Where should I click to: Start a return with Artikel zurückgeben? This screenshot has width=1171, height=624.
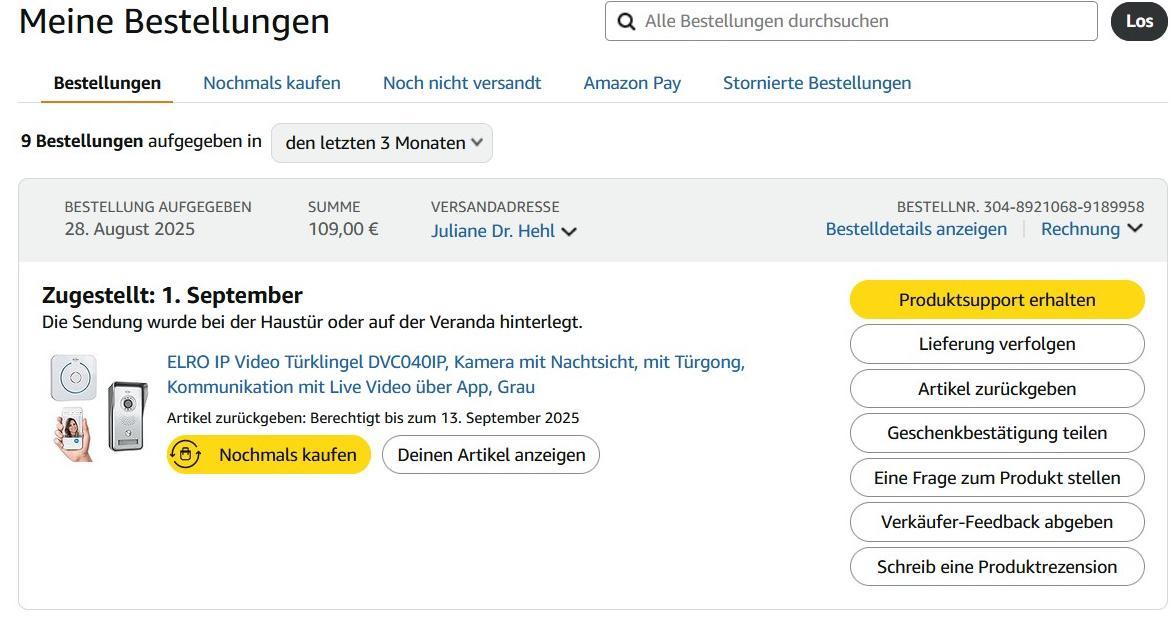[x=997, y=389]
